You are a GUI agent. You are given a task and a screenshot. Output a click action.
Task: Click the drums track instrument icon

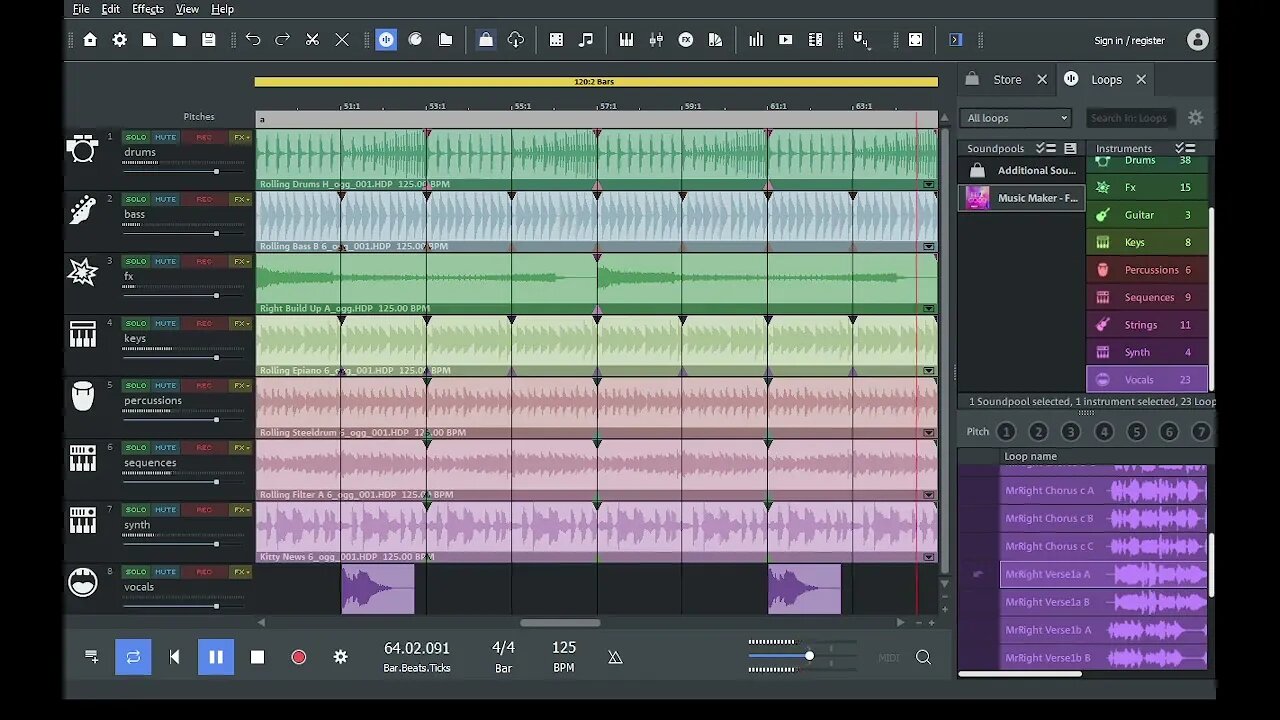click(x=82, y=149)
